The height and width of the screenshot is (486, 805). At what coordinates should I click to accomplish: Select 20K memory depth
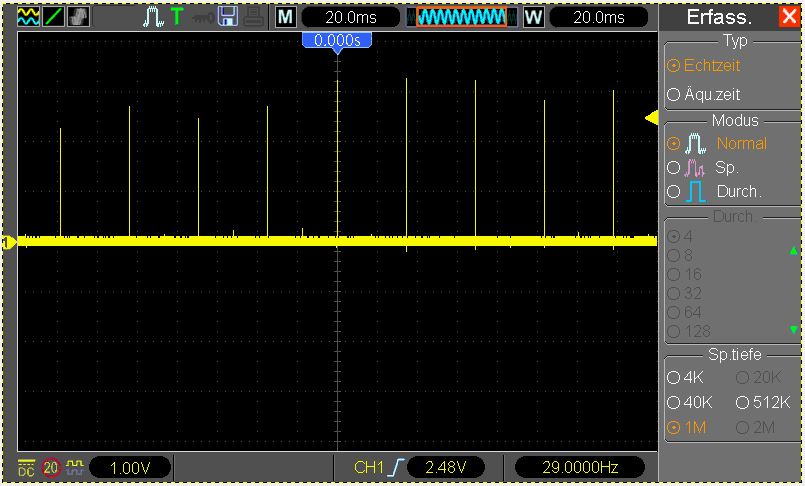point(759,378)
